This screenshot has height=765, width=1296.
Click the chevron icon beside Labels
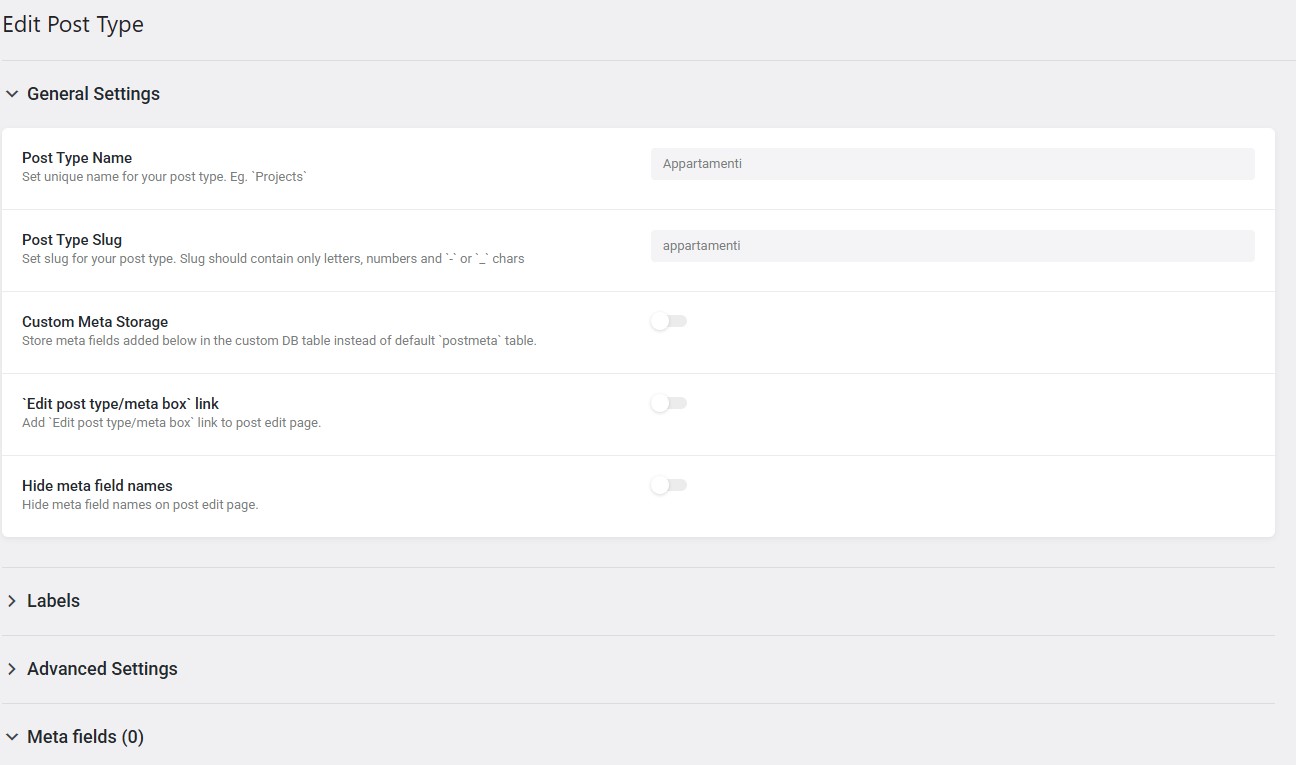12,601
